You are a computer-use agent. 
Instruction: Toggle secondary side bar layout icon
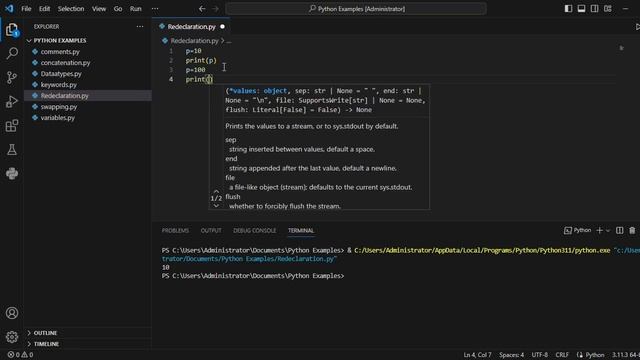click(x=594, y=9)
